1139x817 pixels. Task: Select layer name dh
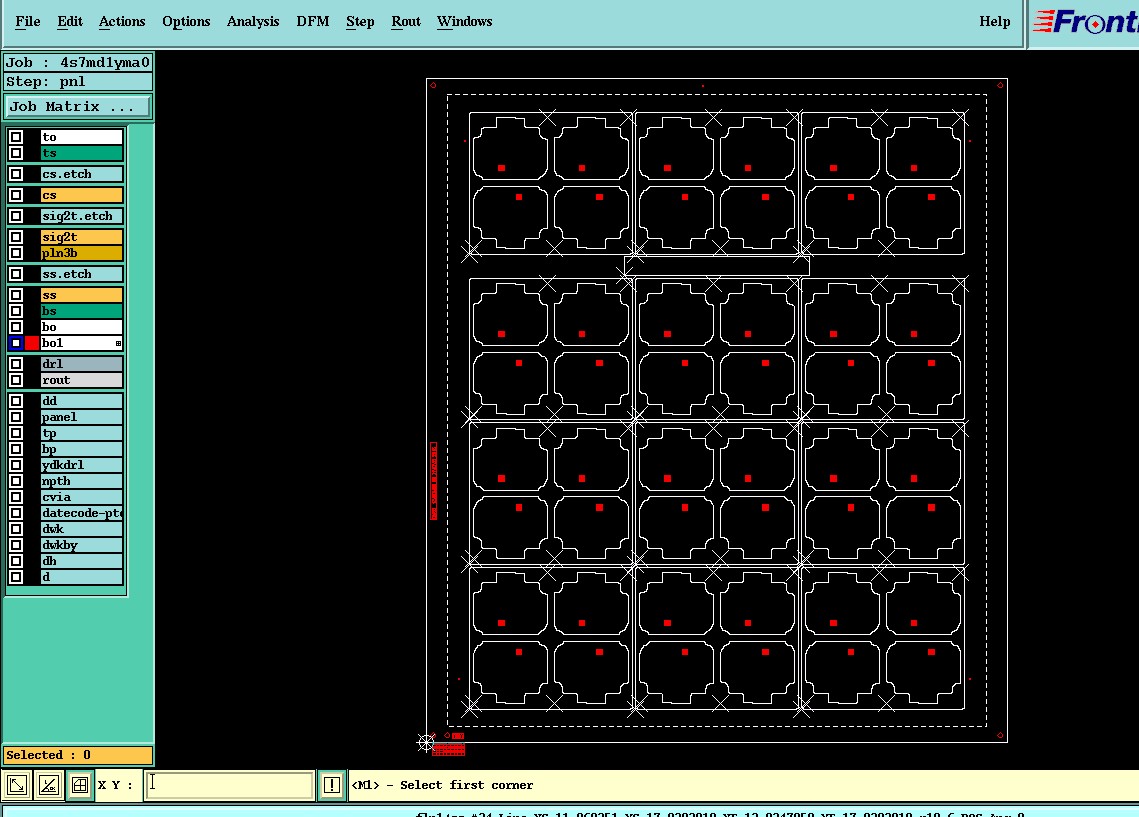coord(81,561)
